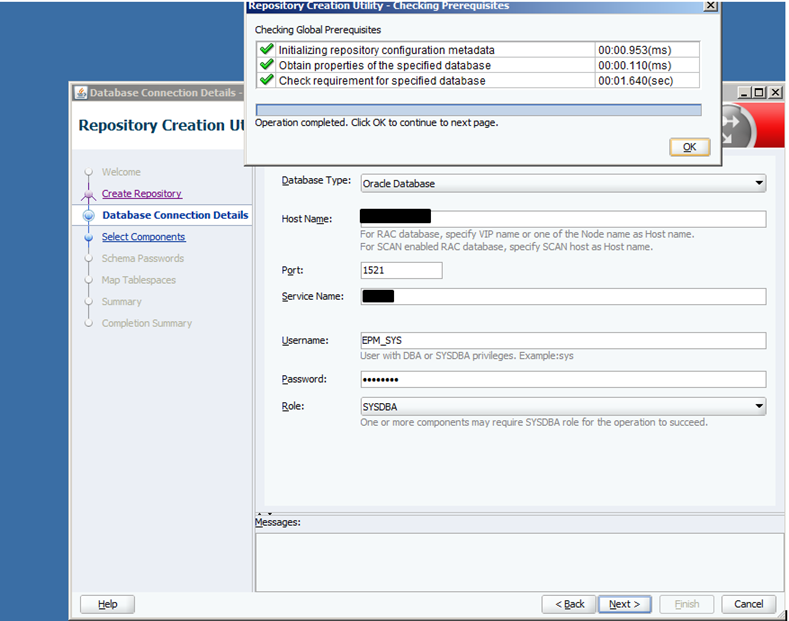Jump to the Select Components step
The image size is (789, 621).
pos(143,237)
